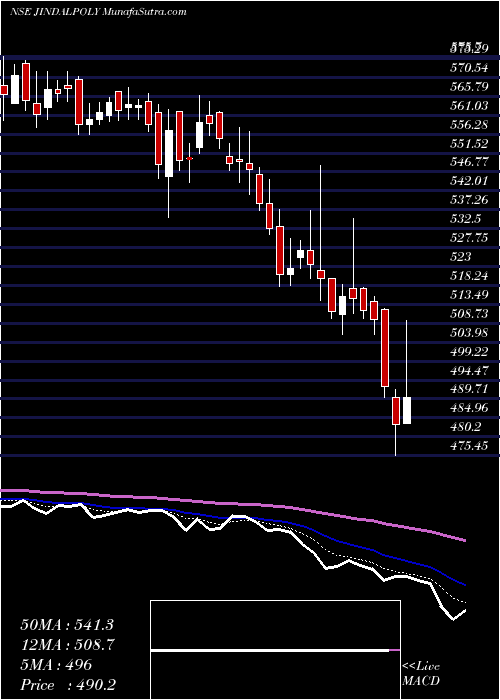
Task: Select the 532.5 price axis label
Action: click(466, 219)
